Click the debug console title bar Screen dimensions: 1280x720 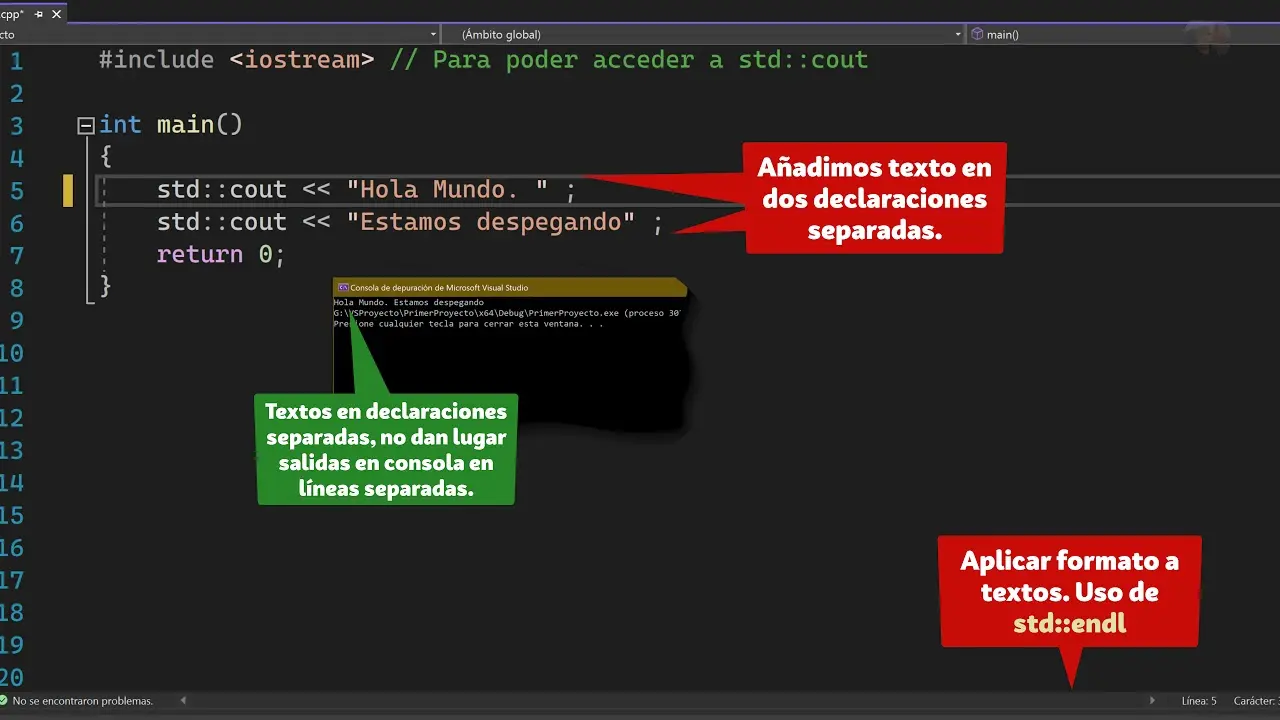pyautogui.click(x=510, y=288)
